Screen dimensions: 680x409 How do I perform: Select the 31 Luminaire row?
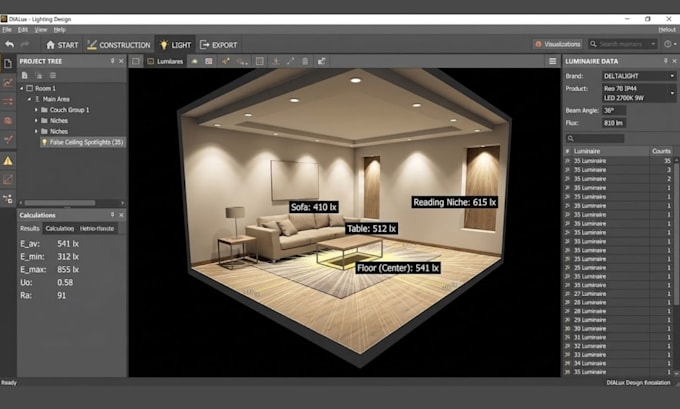pos(618,337)
